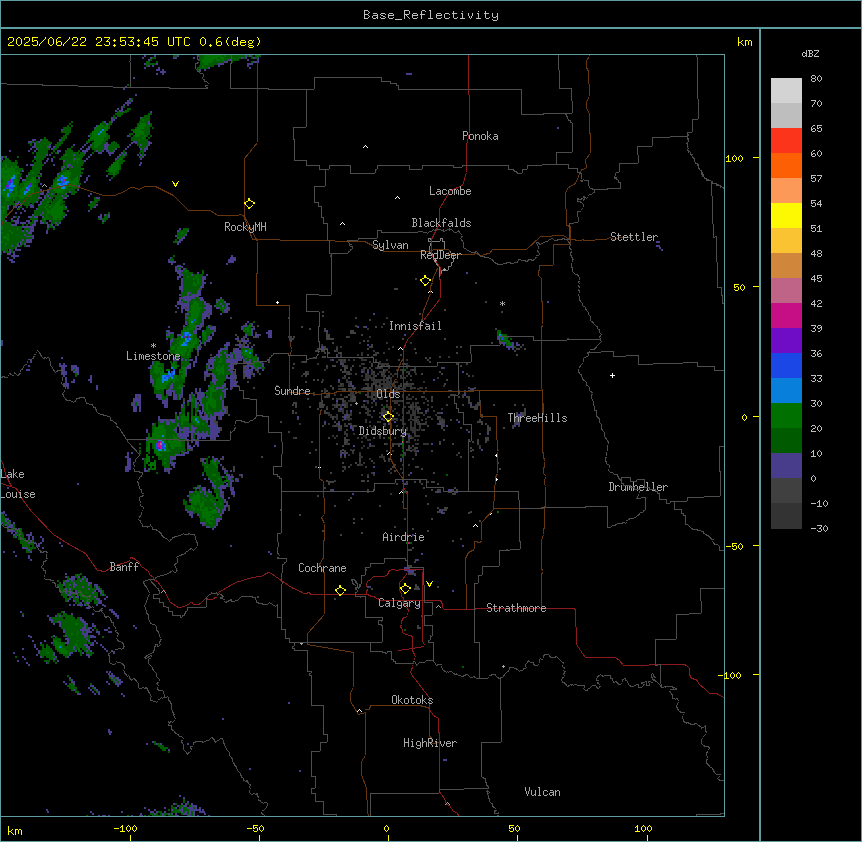This screenshot has height=842, width=862.
Task: Click the Airdrie label
Action: pos(404,537)
